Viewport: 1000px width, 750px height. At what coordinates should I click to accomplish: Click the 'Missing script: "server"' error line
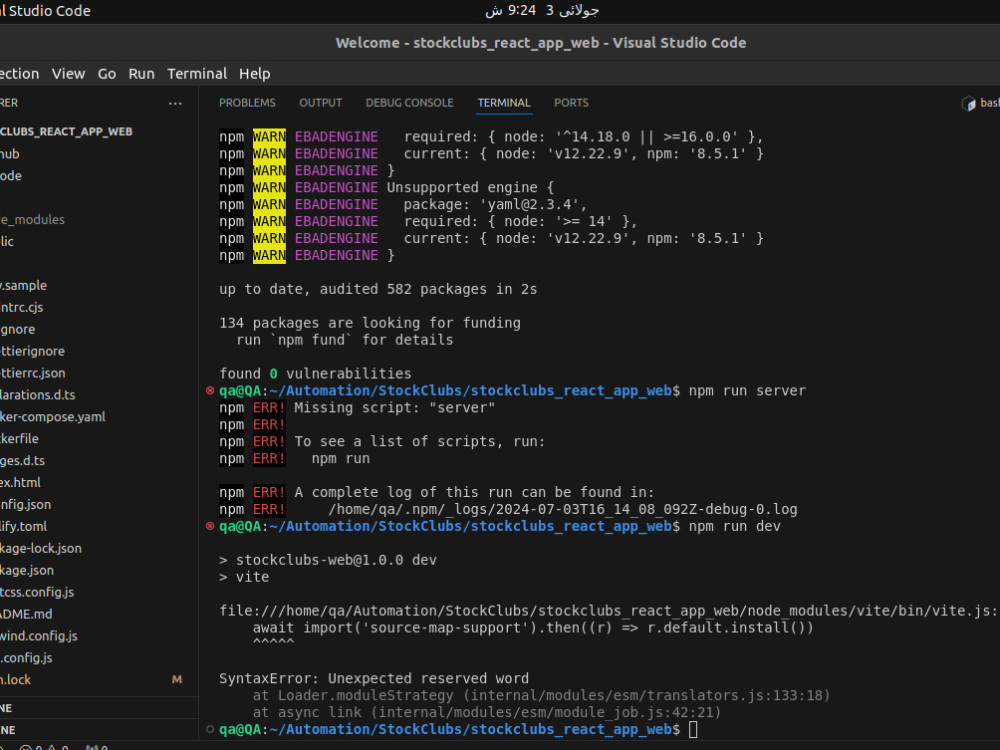[394, 408]
